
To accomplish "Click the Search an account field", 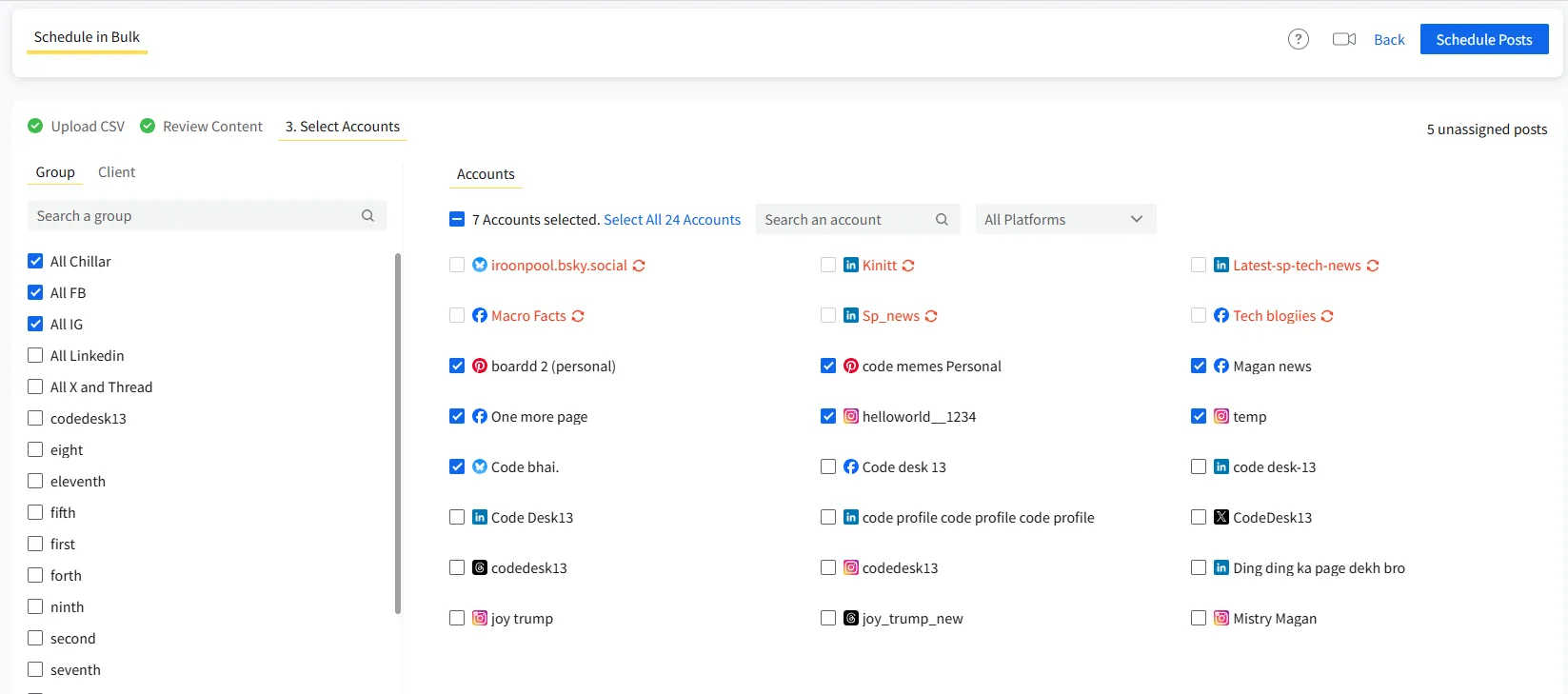I will (x=858, y=219).
